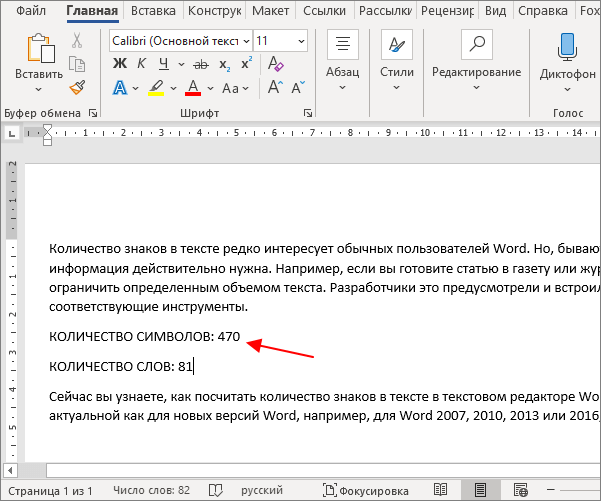Open the Диктофон microphone tool
The height and width of the screenshot is (501, 601).
(567, 63)
